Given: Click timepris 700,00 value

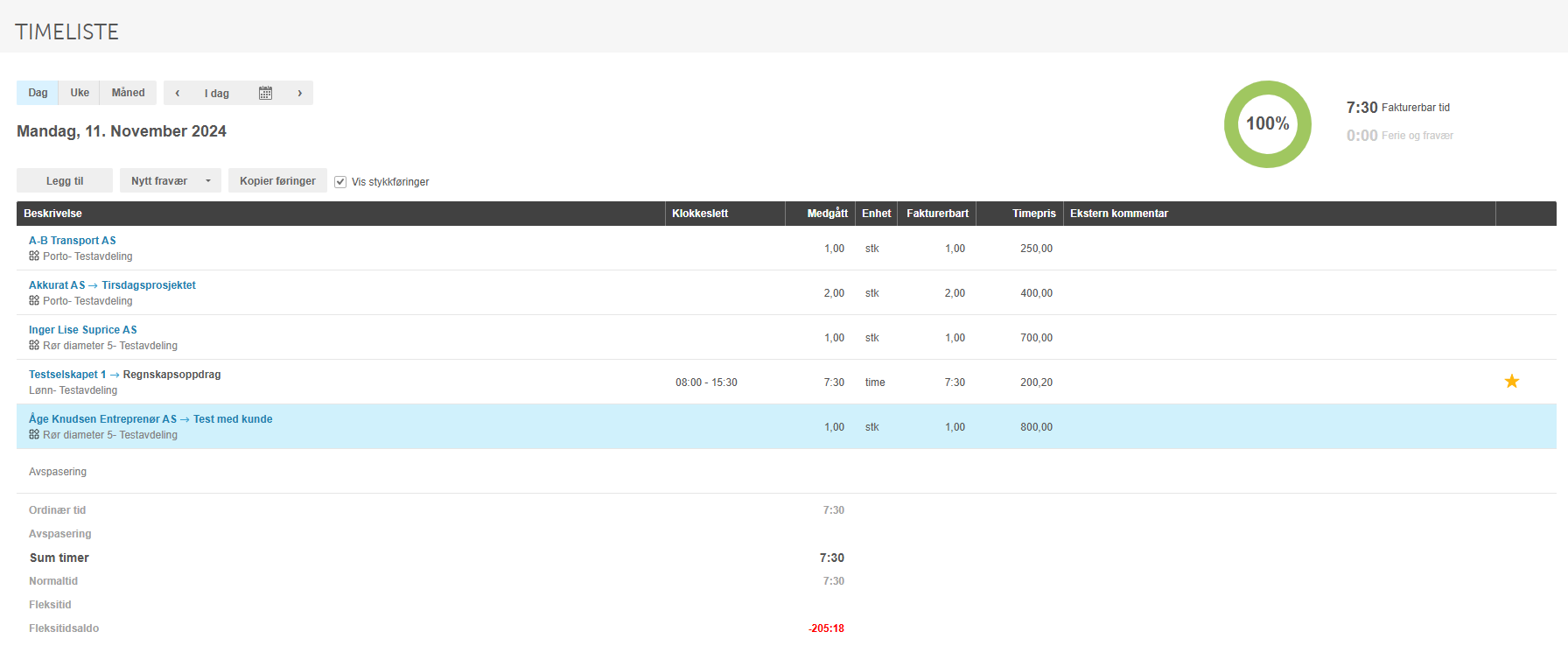Looking at the screenshot, I should 1036,338.
